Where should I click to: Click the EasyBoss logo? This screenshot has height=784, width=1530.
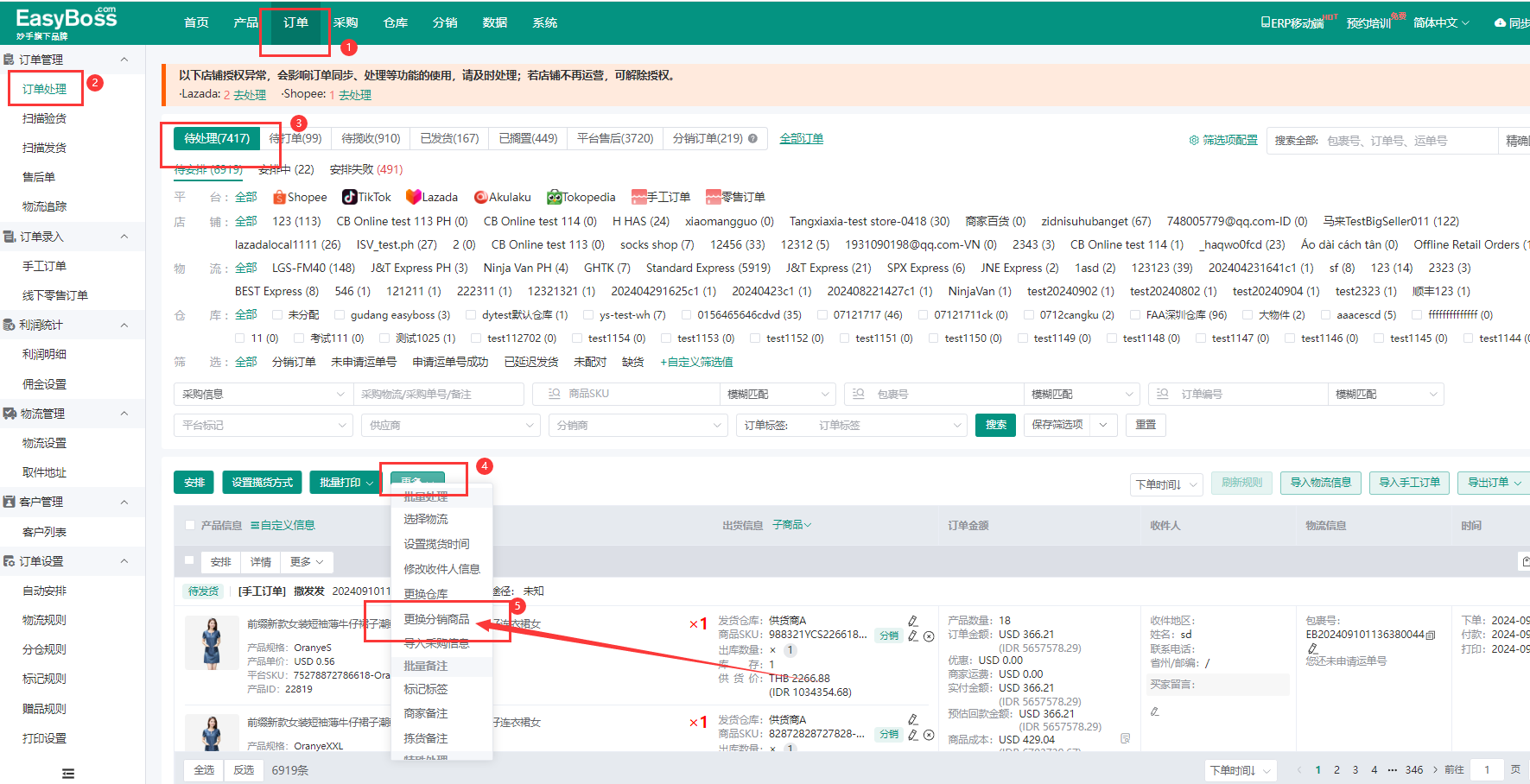coord(67,22)
